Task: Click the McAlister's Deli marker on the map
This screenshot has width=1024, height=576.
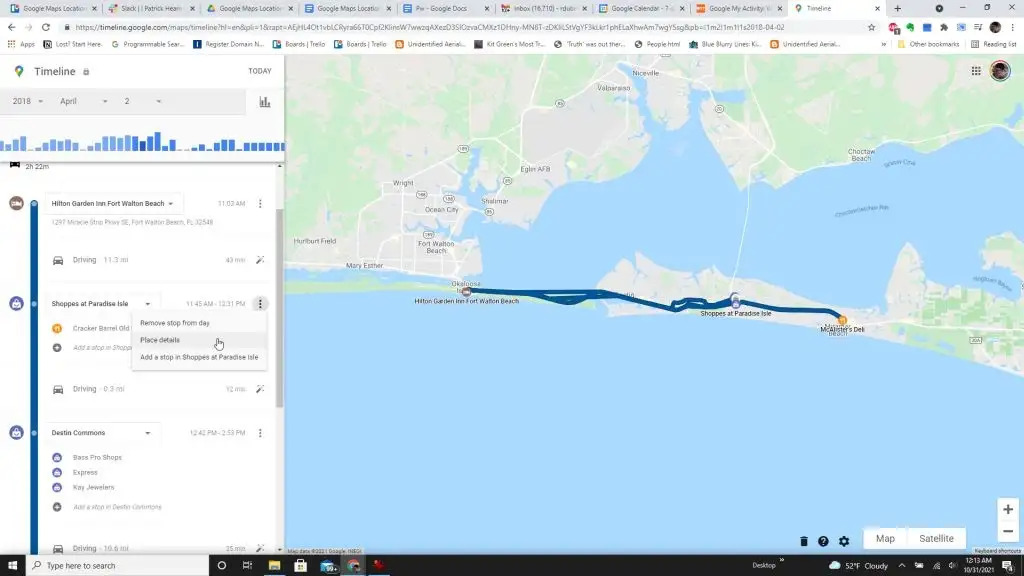Action: tap(842, 320)
